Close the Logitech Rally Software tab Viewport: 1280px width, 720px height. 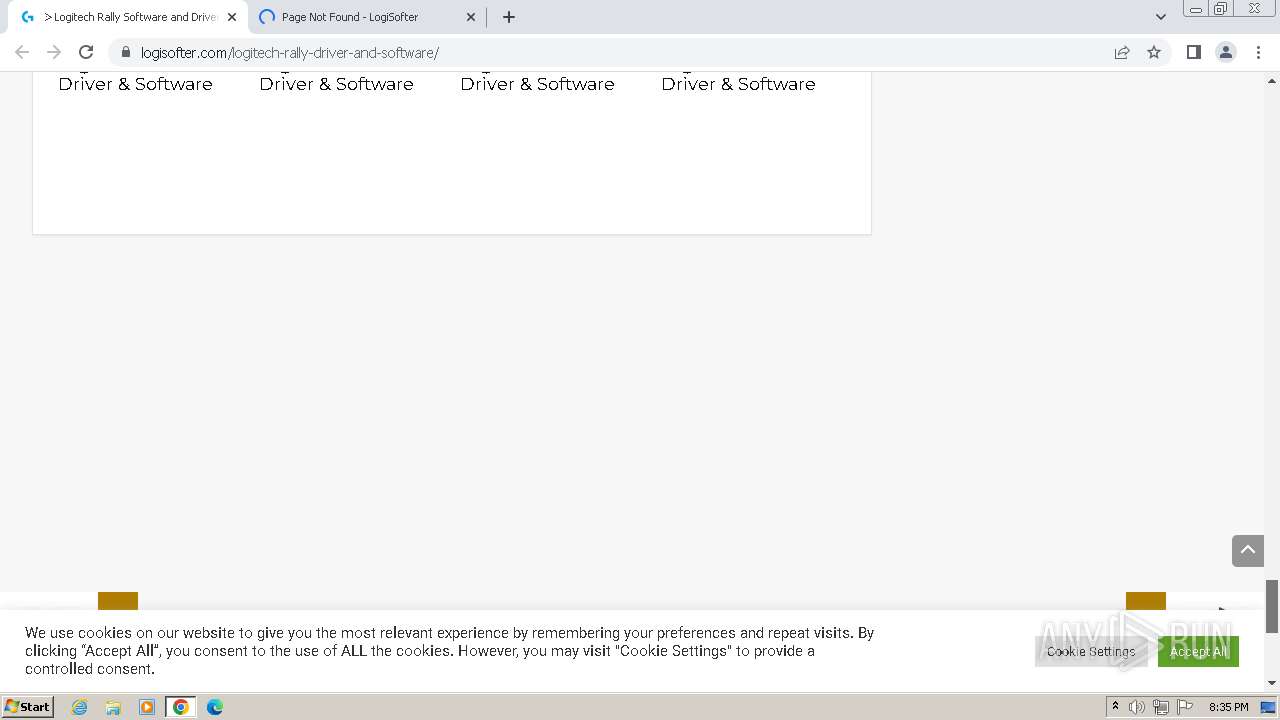pos(232,17)
